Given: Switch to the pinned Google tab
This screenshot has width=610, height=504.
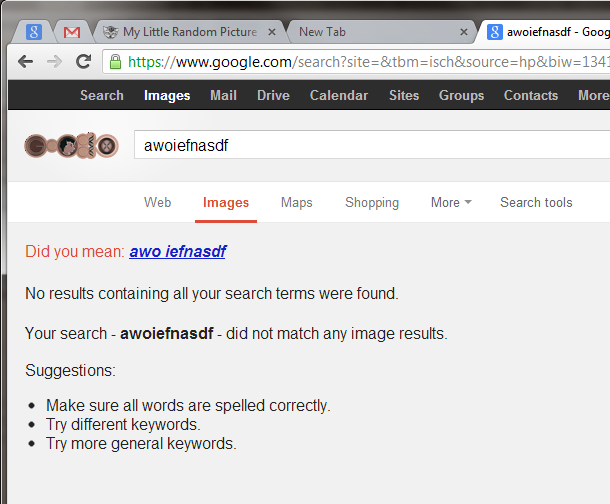Looking at the screenshot, I should (34, 32).
